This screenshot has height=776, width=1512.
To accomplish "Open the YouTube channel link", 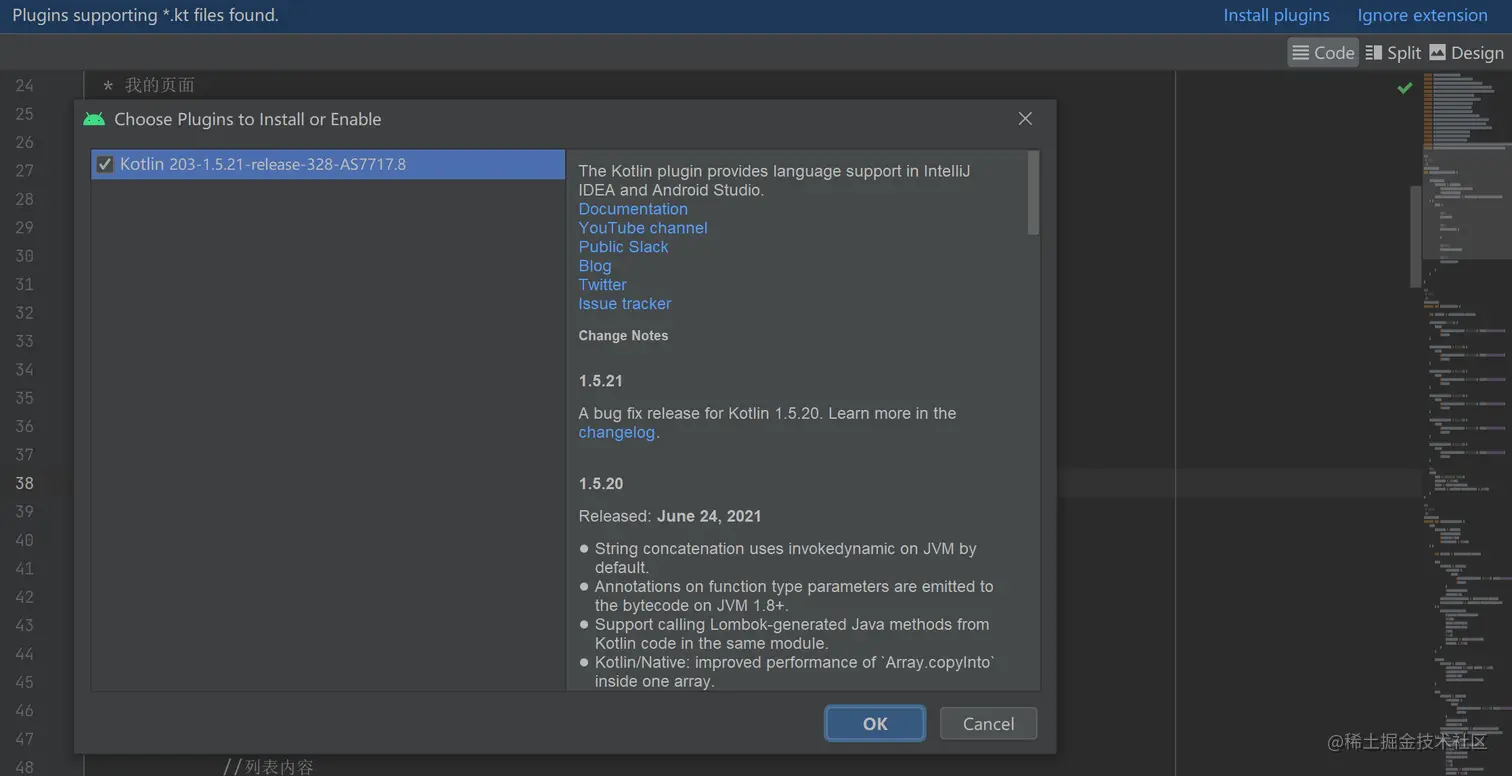I will click(643, 228).
